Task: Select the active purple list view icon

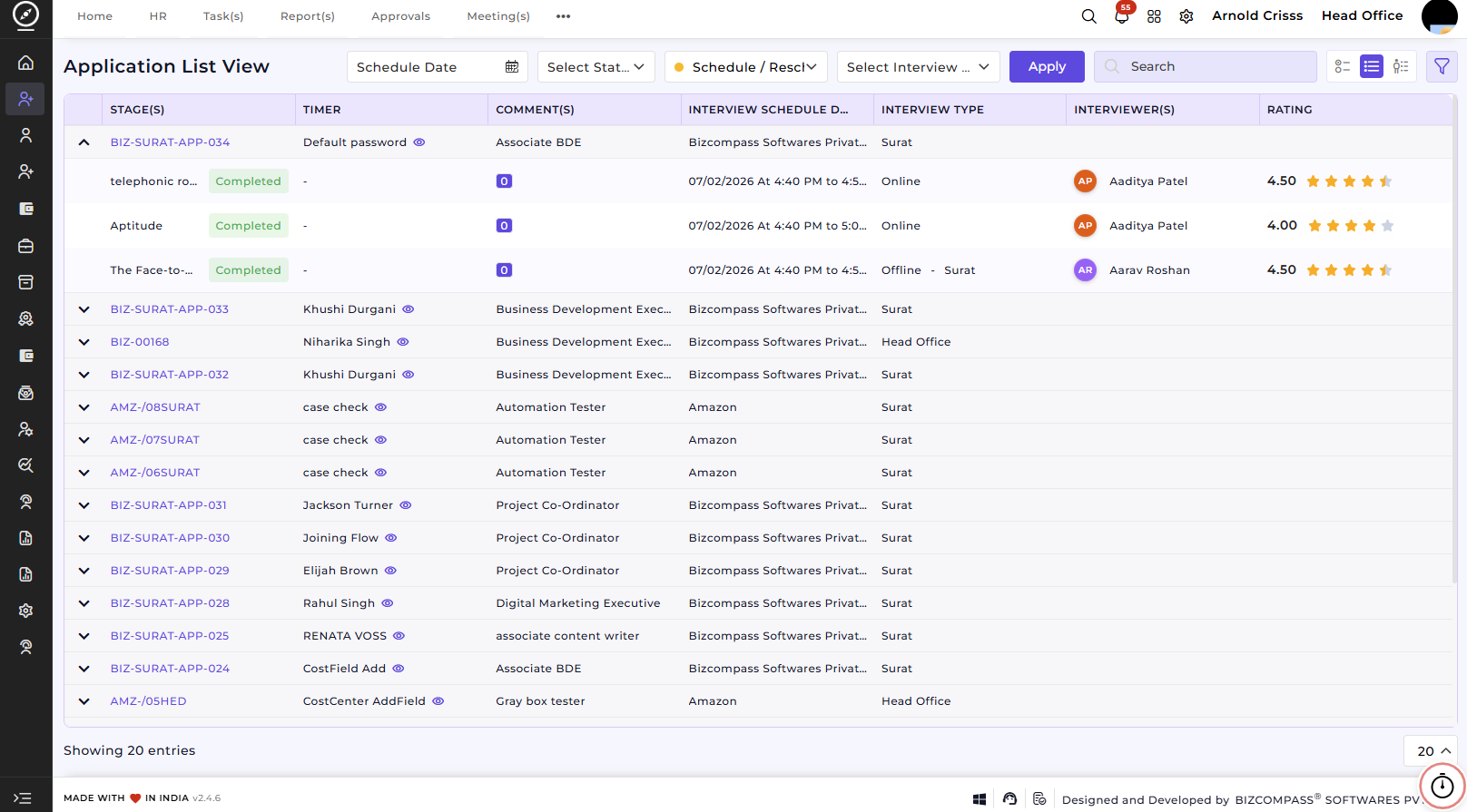Action: [1372, 66]
